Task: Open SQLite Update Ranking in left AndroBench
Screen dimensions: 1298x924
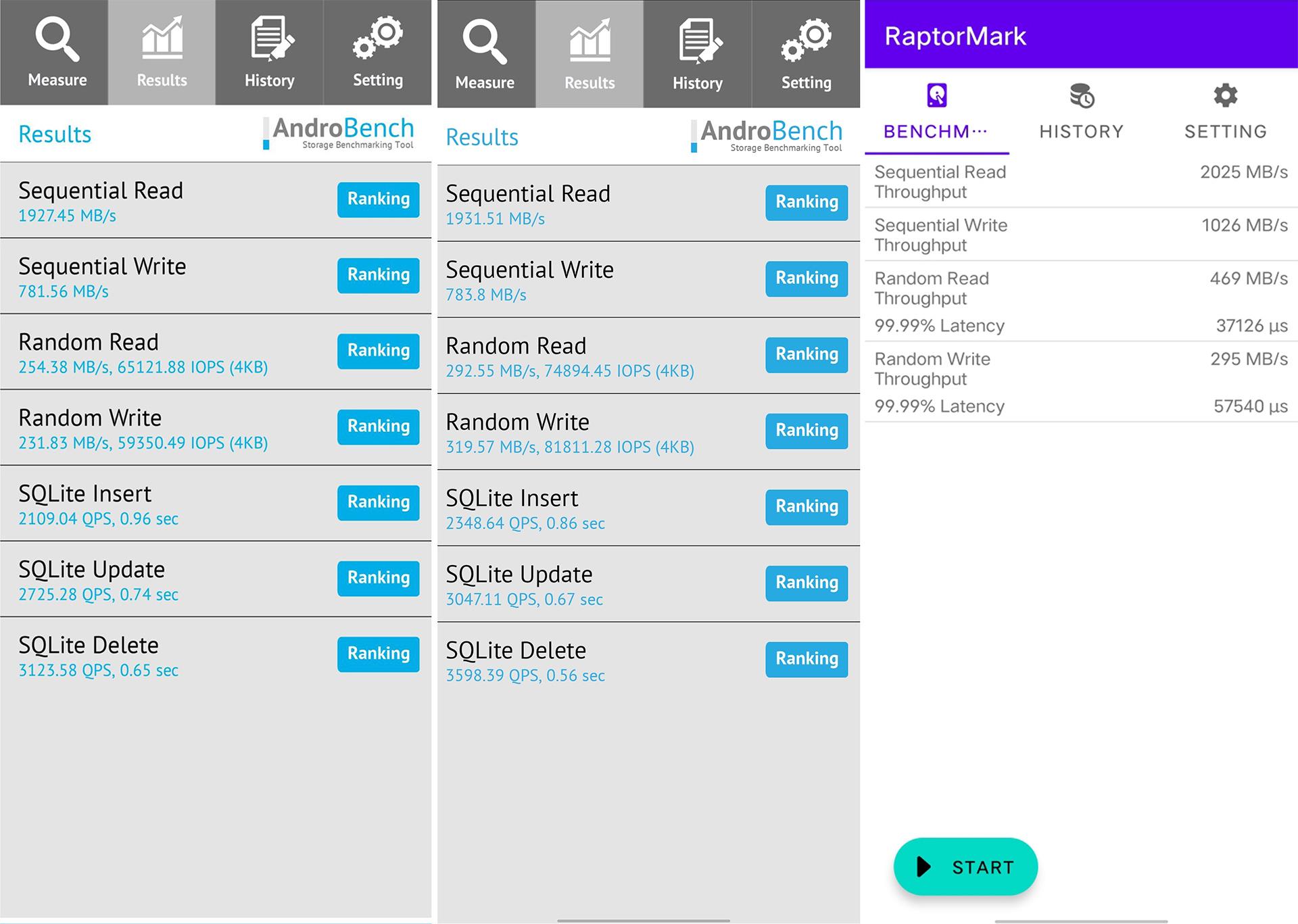Action: pos(379,578)
